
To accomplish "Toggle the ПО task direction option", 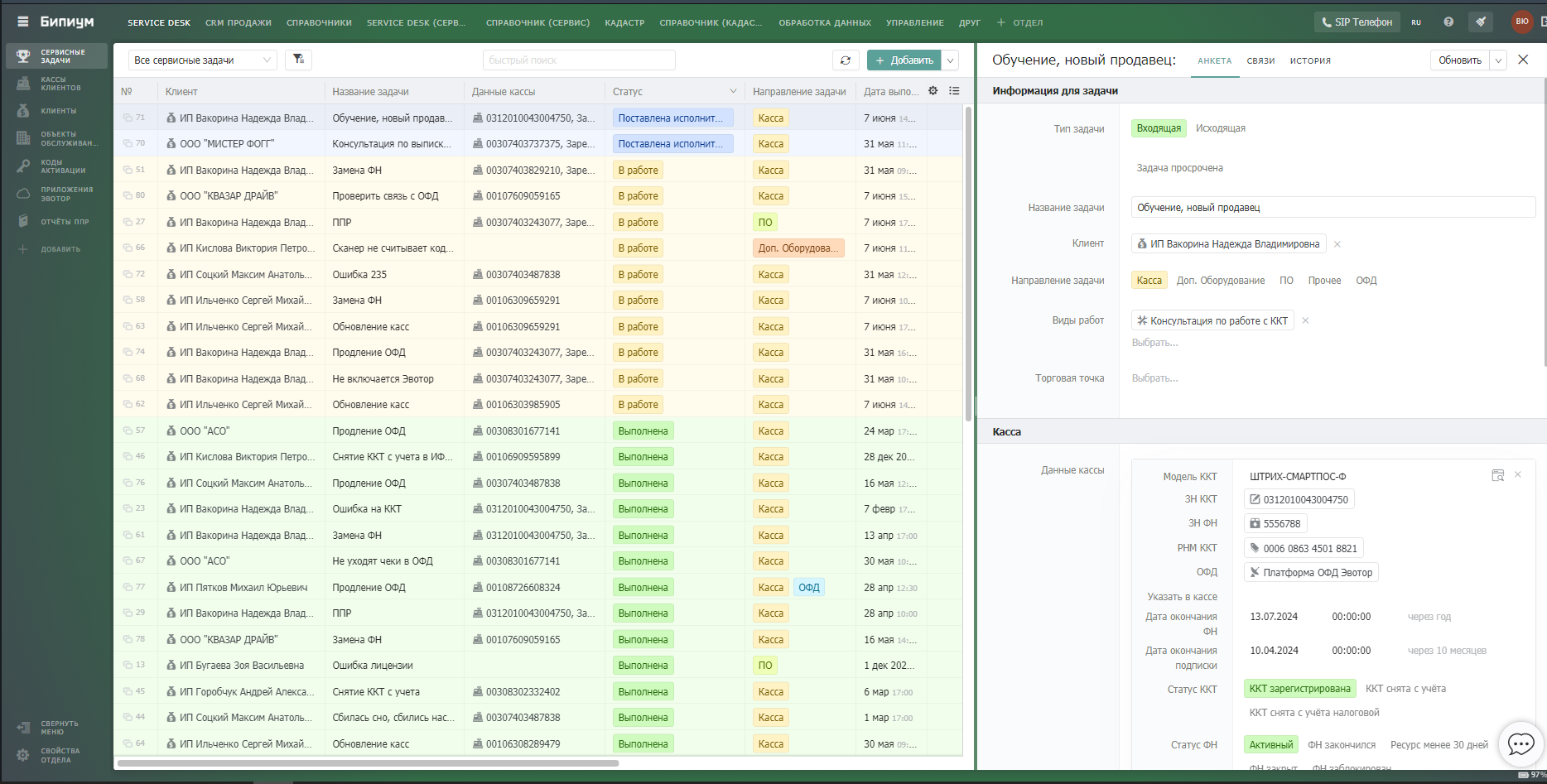I will 1286,281.
